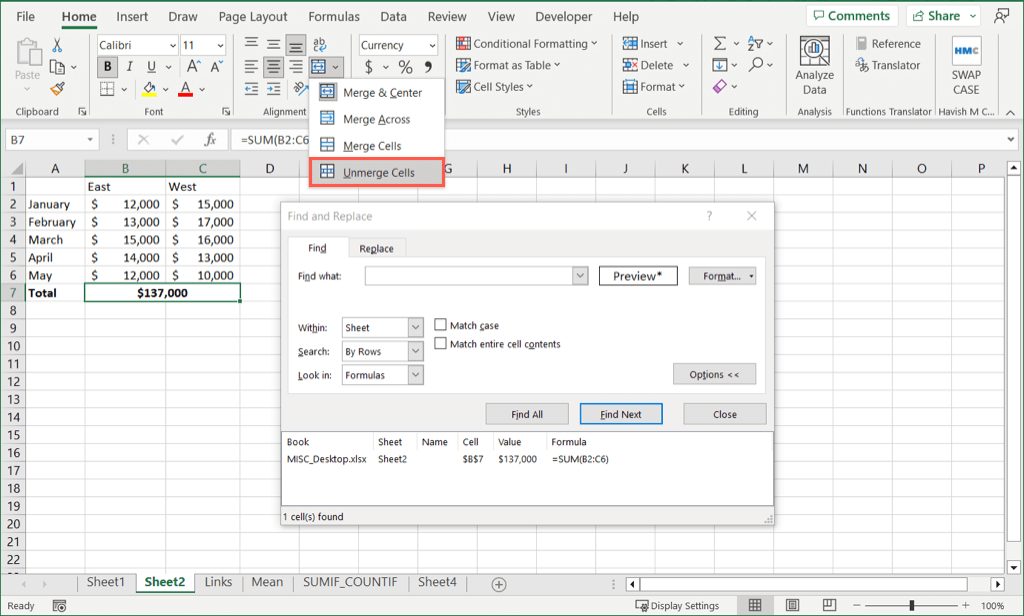
Task: Click the Percent Style icon
Action: tap(405, 67)
